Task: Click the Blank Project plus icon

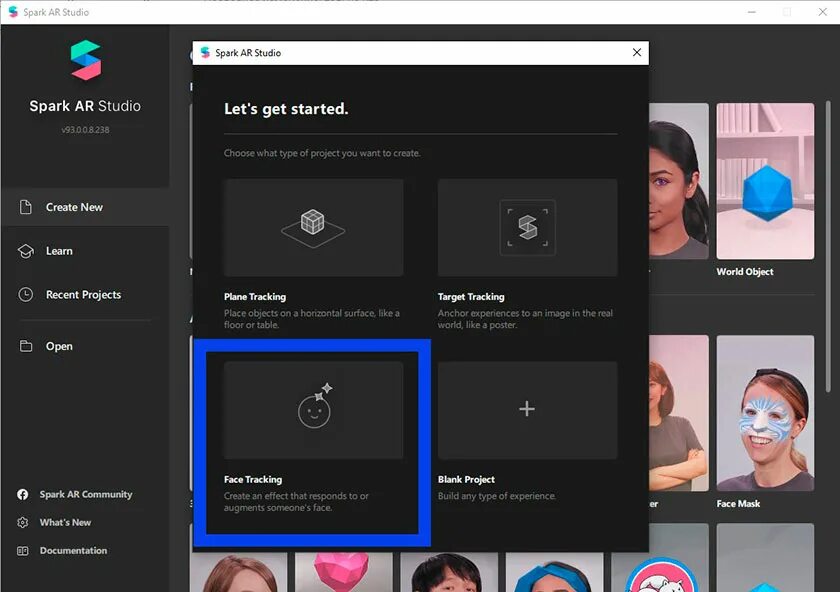Action: pos(527,409)
